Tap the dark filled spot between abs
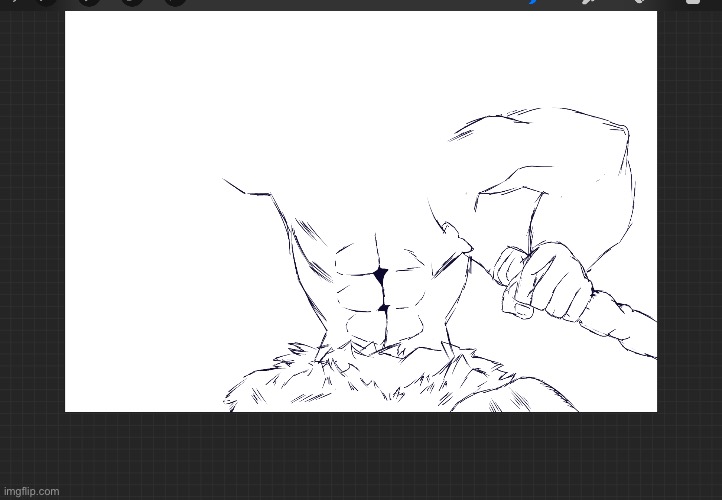 [x=379, y=275]
